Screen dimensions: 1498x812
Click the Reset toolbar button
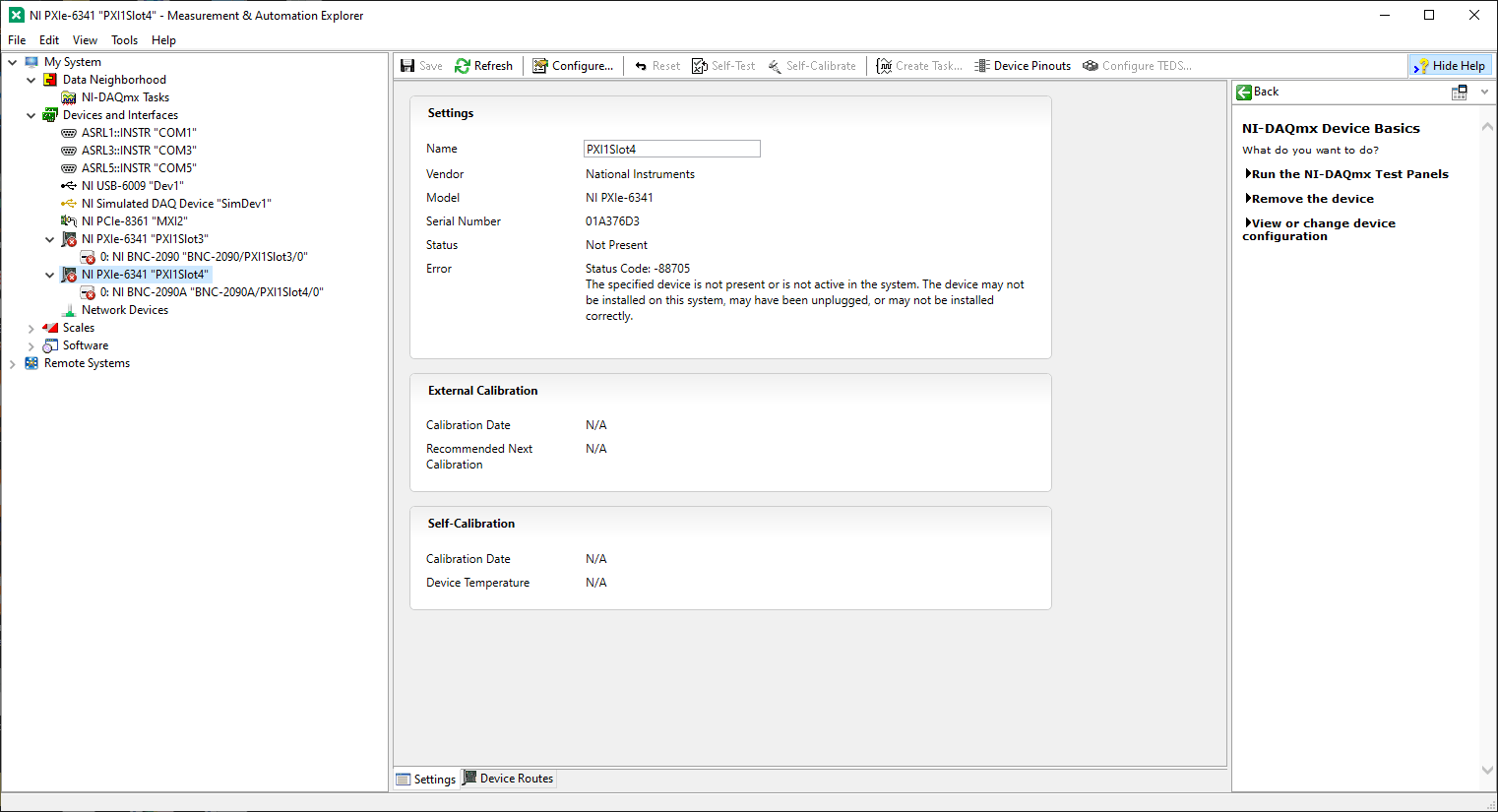click(657, 66)
